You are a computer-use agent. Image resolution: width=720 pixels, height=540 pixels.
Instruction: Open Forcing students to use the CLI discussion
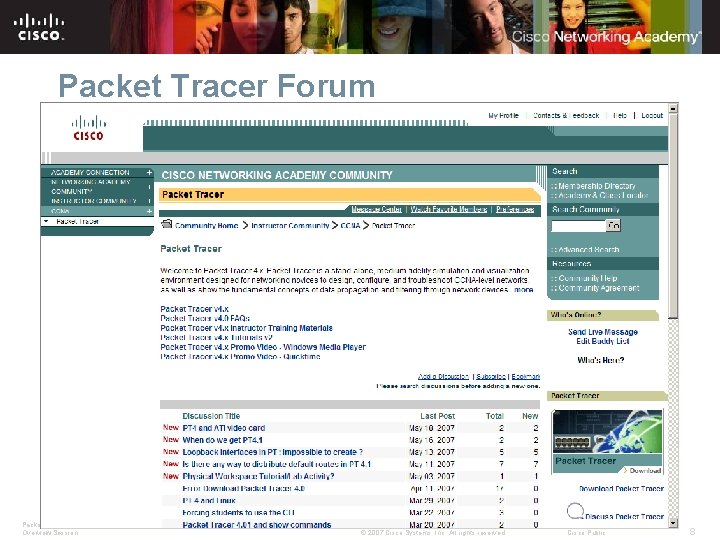(x=238, y=512)
